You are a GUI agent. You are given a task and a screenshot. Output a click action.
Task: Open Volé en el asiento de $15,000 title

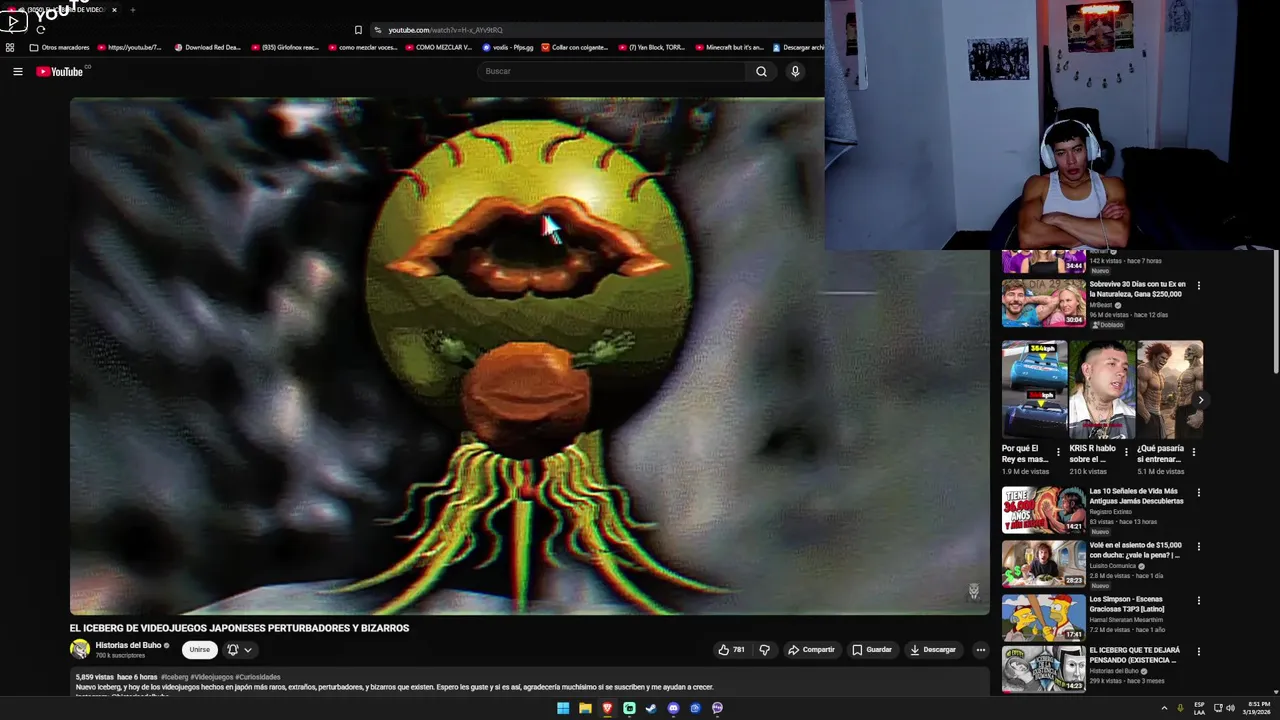pyautogui.click(x=1134, y=550)
